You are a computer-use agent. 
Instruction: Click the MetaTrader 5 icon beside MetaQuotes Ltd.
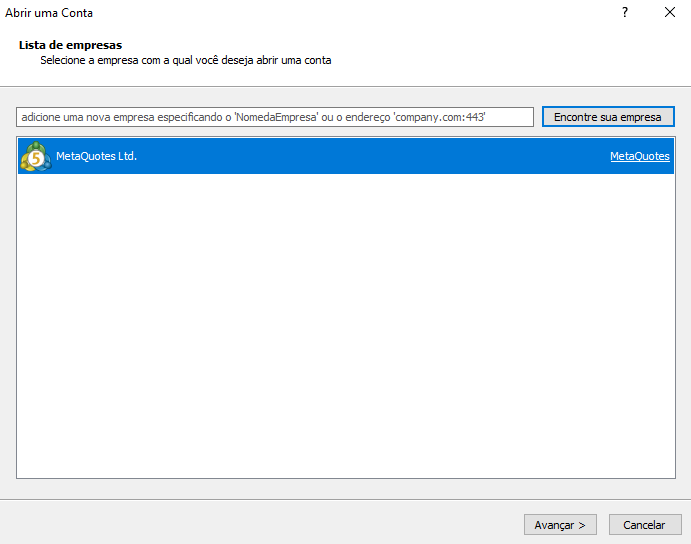(x=35, y=157)
